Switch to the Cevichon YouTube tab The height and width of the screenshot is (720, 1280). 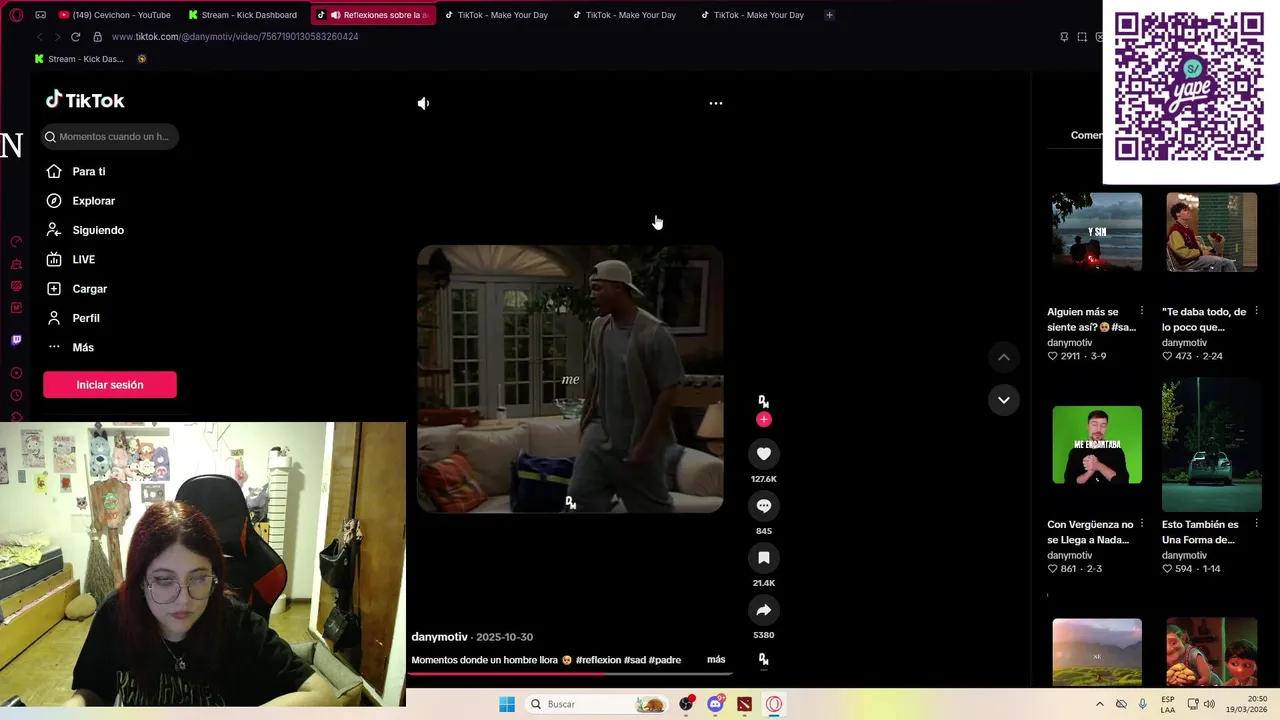tap(115, 15)
